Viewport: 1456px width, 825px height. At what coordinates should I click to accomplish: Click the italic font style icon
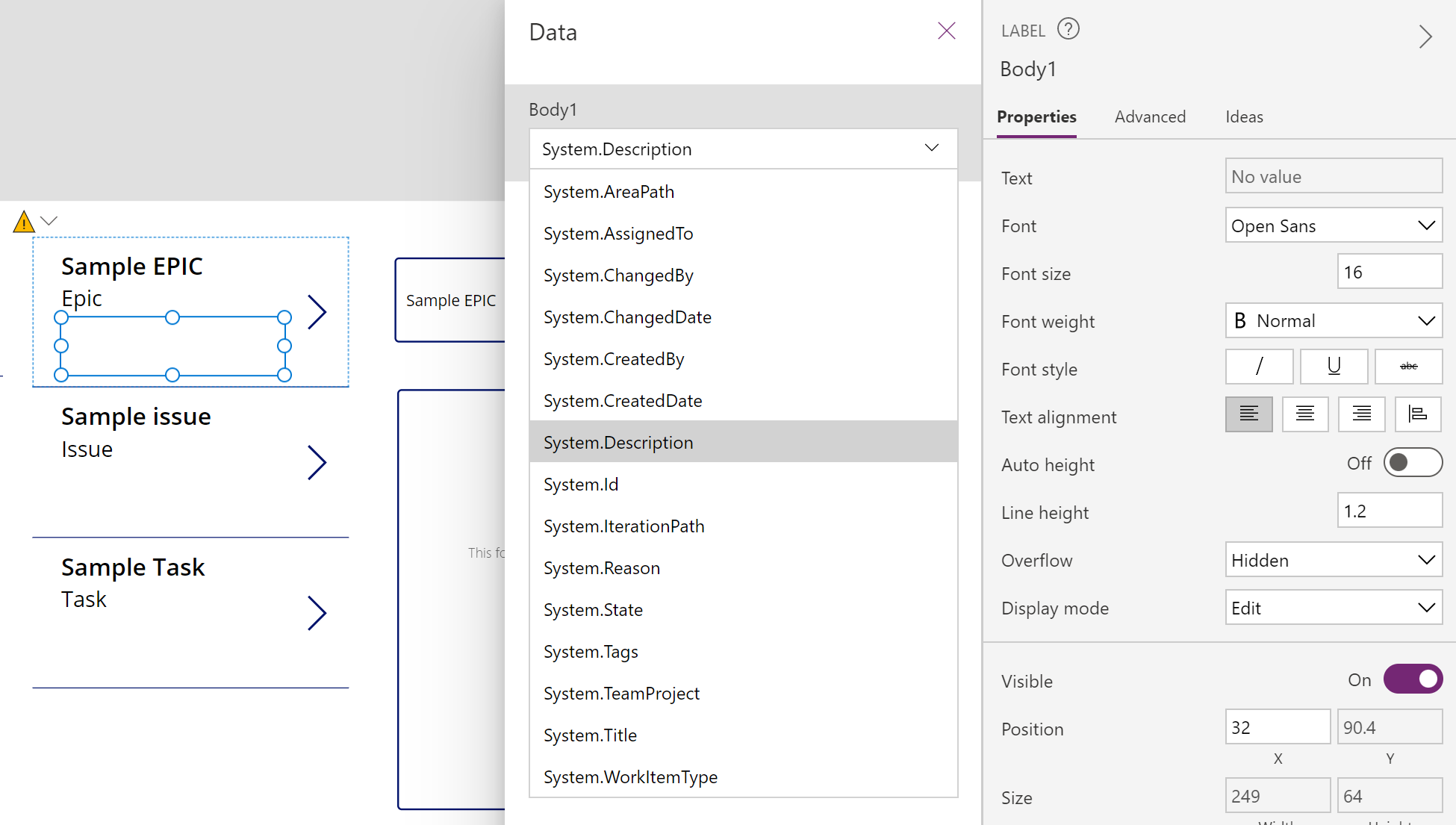1259,369
